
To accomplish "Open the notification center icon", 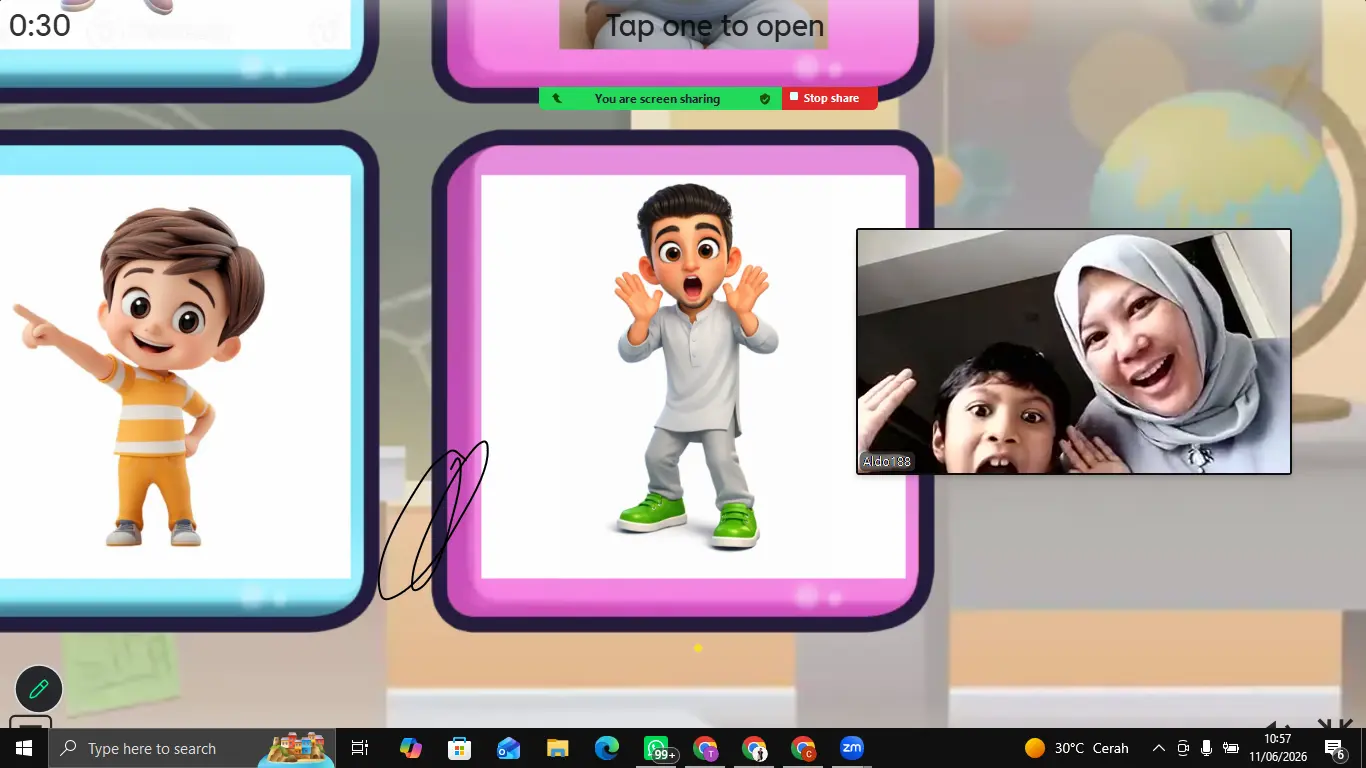I will pos(1334,748).
